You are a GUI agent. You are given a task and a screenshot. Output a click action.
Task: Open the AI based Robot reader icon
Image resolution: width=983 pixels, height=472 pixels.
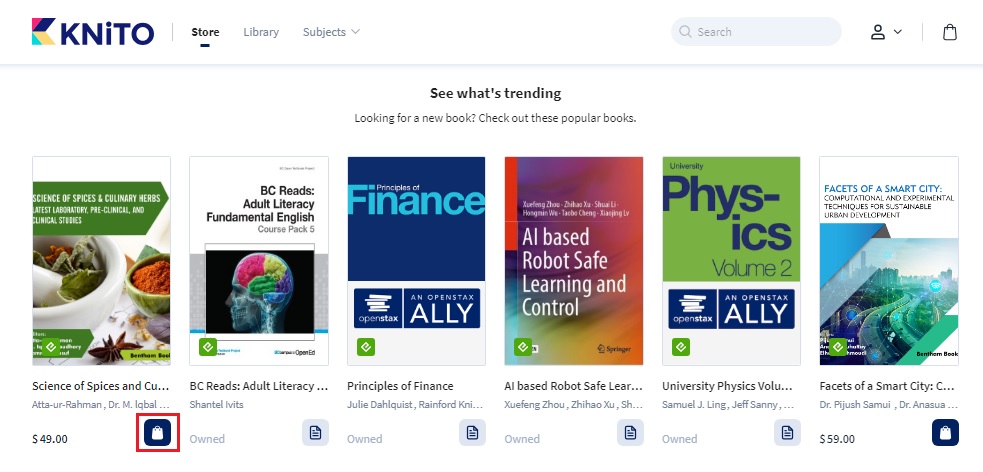click(x=630, y=433)
